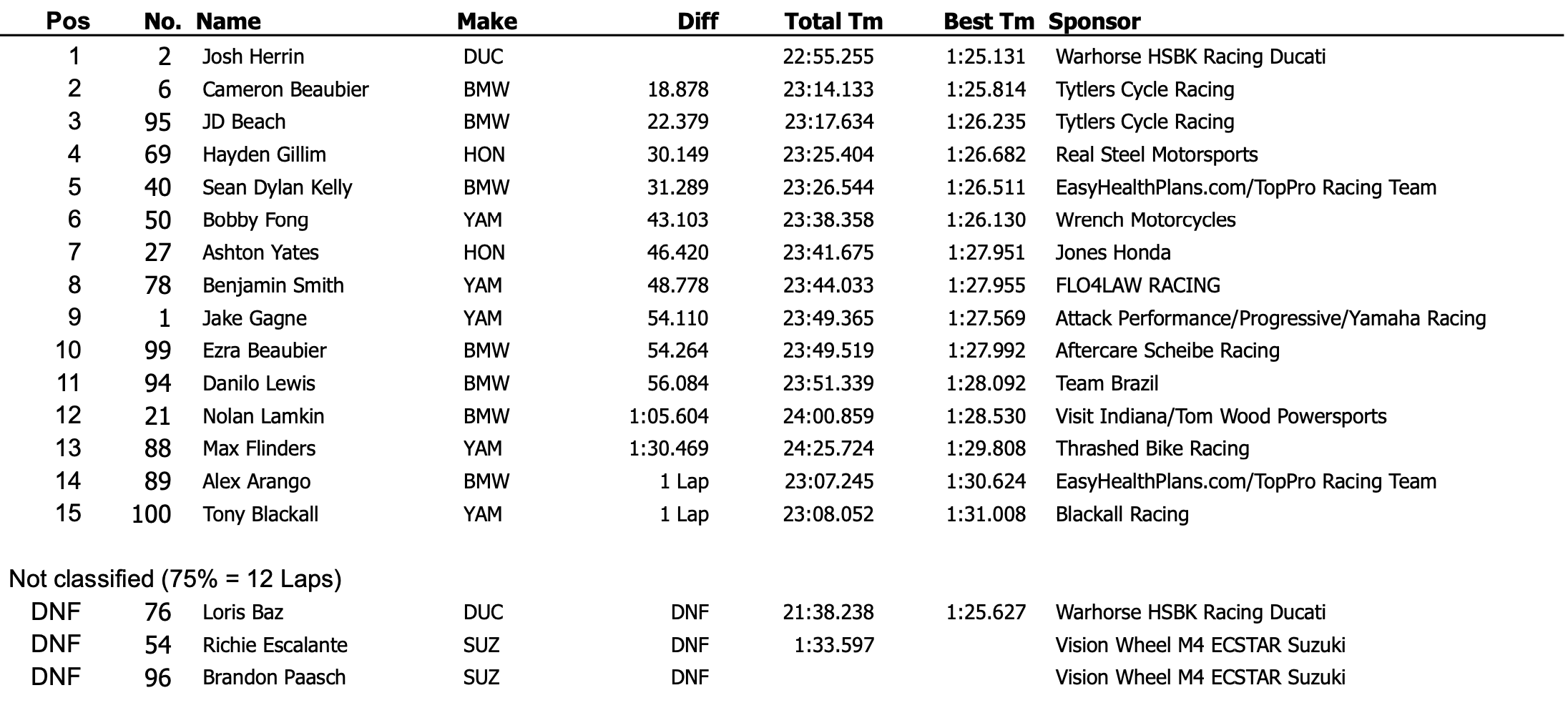
Task: Click Jake Gagne's rider number 1
Action: (x=164, y=318)
